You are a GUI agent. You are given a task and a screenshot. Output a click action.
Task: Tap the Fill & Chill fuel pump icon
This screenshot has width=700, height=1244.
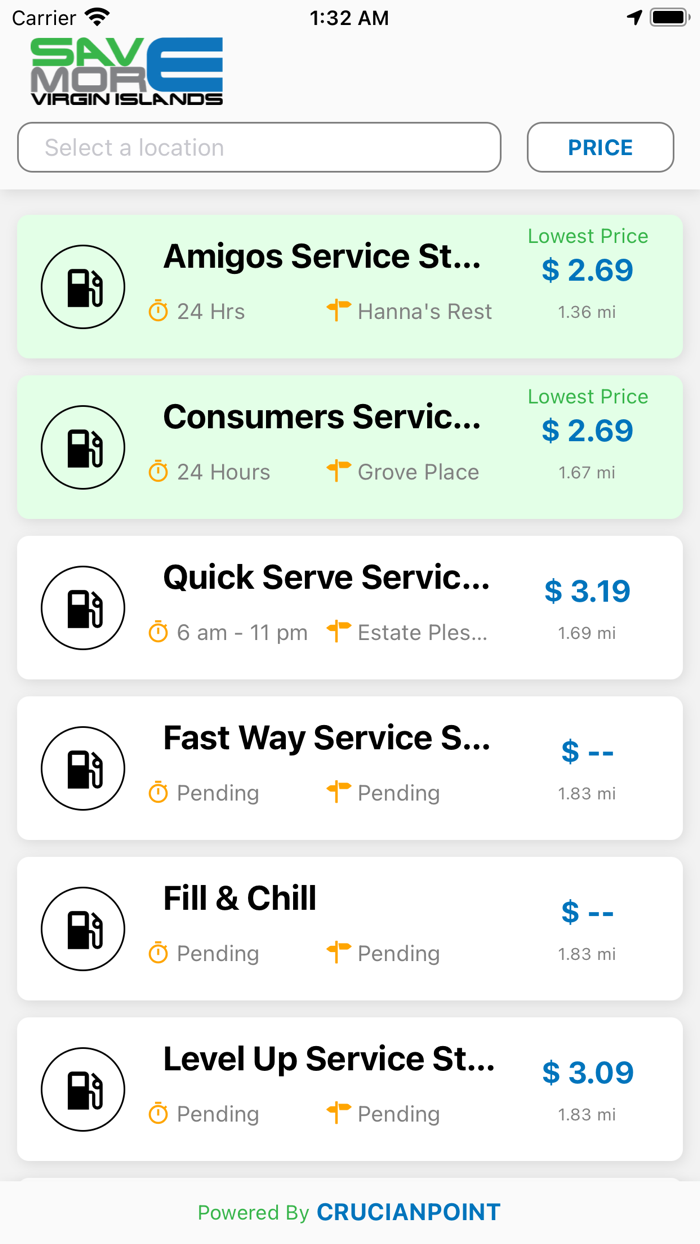pos(83,929)
